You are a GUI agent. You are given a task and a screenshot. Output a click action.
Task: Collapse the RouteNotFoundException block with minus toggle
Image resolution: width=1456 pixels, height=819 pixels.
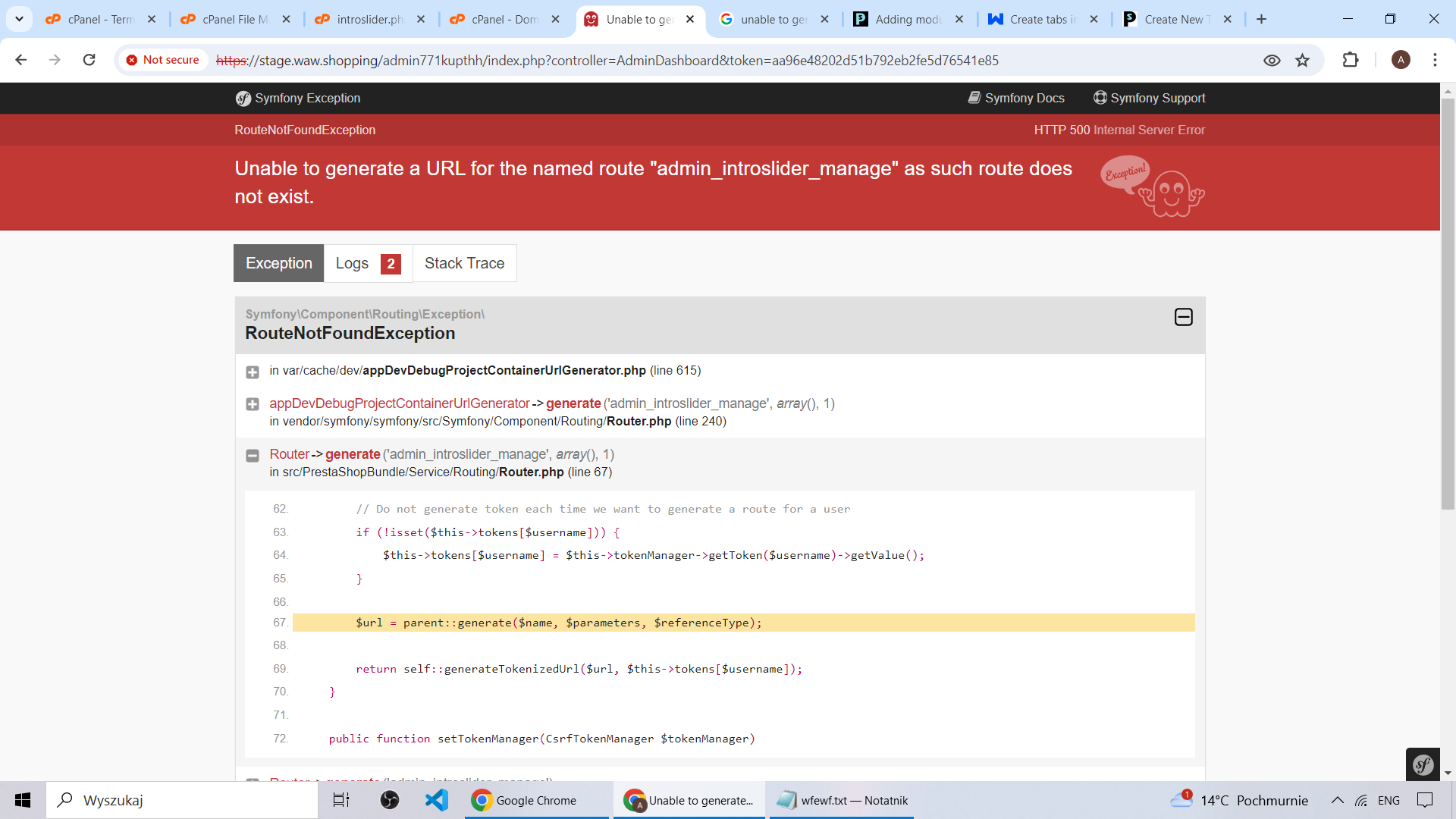[x=1183, y=317]
